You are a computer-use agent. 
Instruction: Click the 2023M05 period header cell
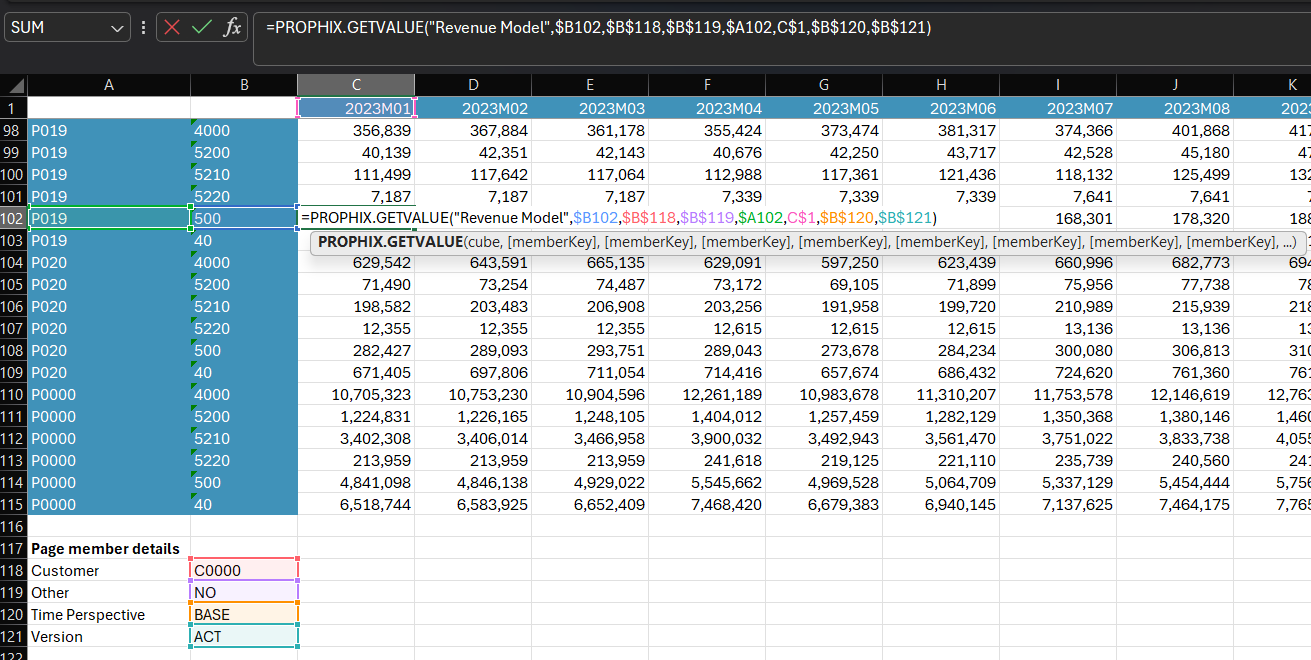823,108
